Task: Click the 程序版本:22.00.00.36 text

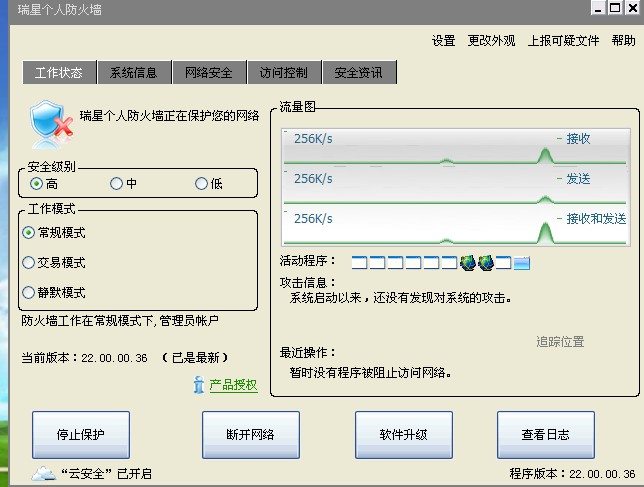Action: pos(573,474)
